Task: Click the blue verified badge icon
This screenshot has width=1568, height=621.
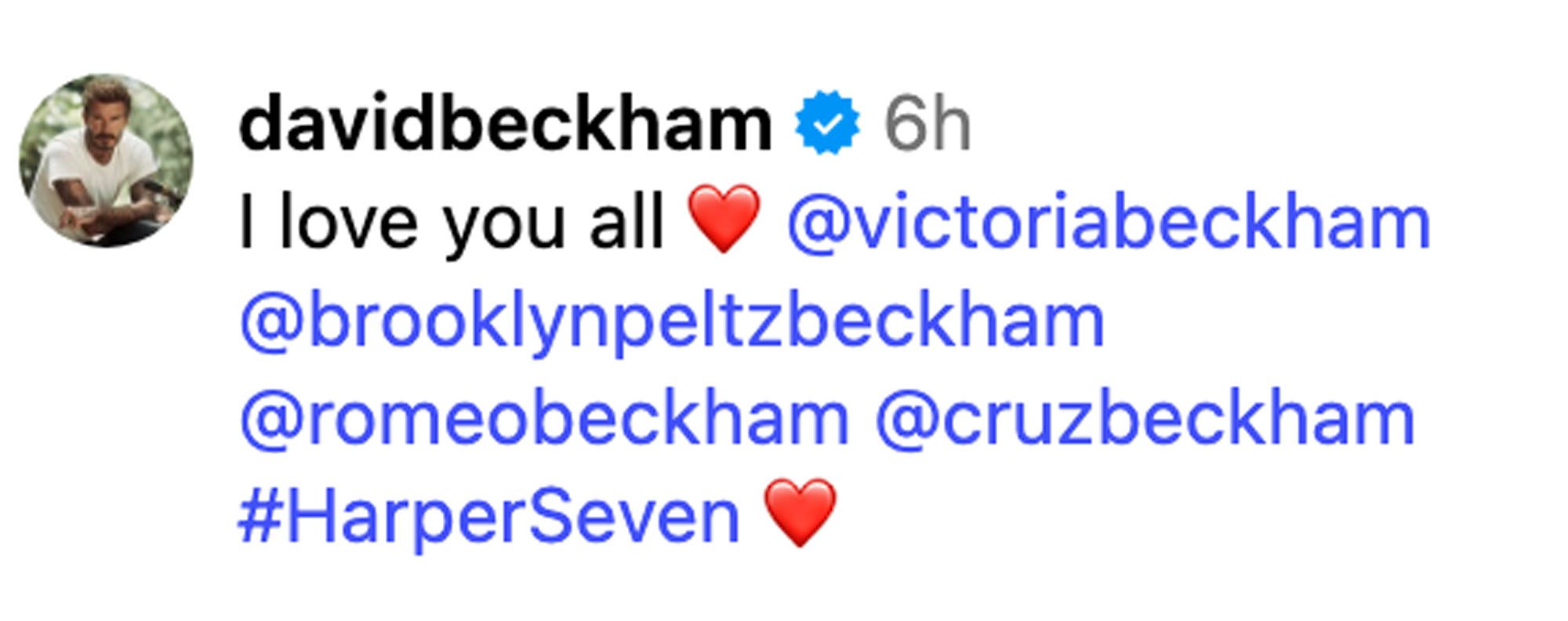Action: tap(827, 124)
